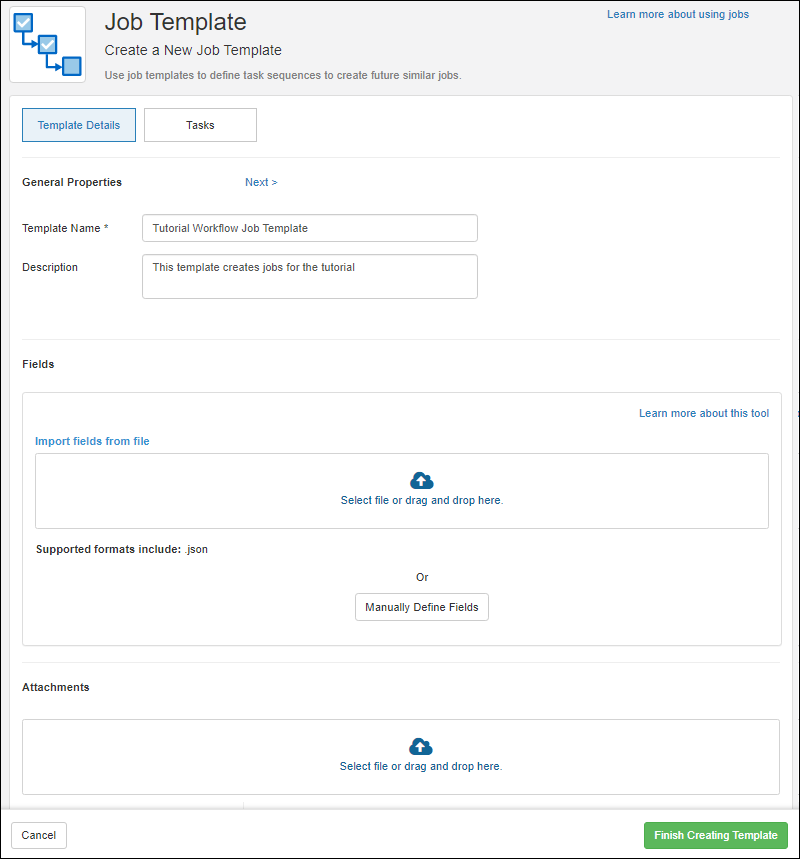Click Finish Creating Template

(x=715, y=835)
